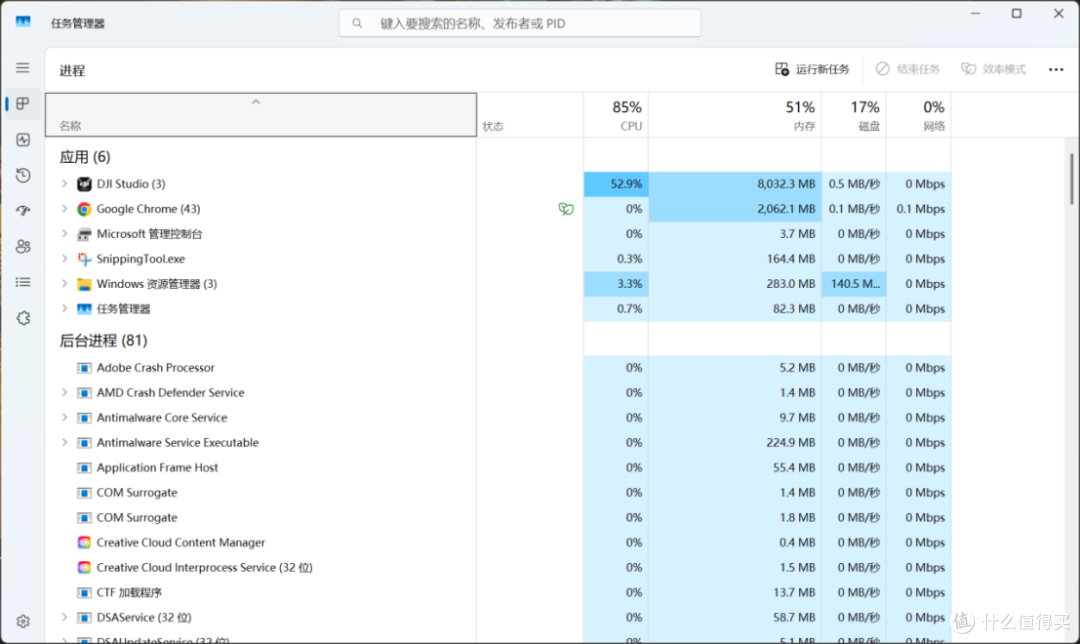This screenshot has height=644, width=1080.
Task: Click the Creative Cloud Interprocess Service icon
Action: (84, 568)
